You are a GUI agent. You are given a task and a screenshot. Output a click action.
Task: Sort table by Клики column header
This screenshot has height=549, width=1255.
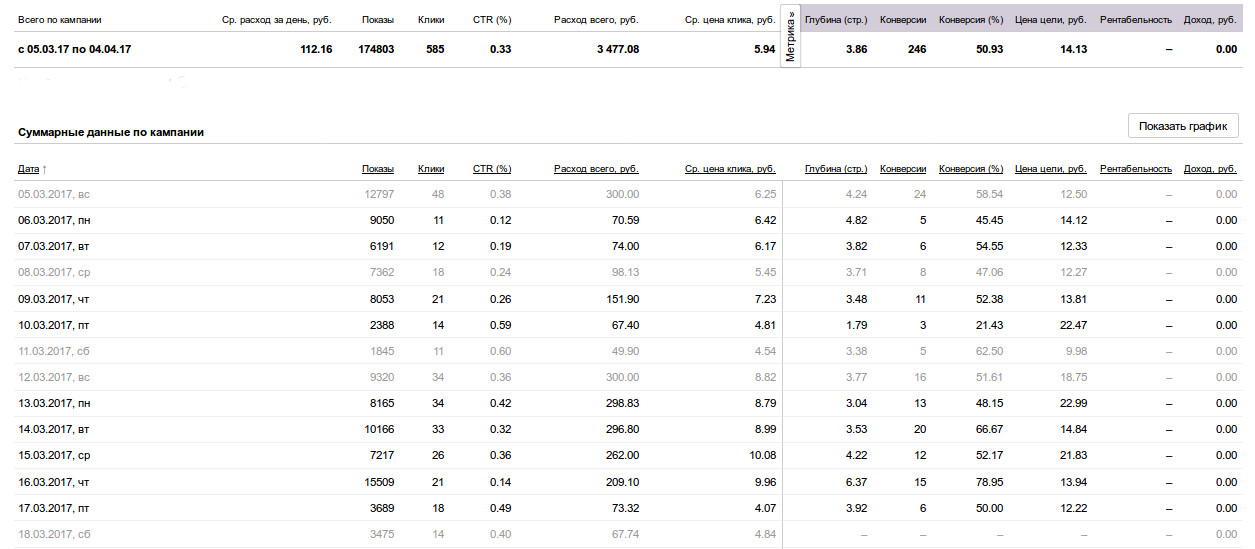pos(431,169)
